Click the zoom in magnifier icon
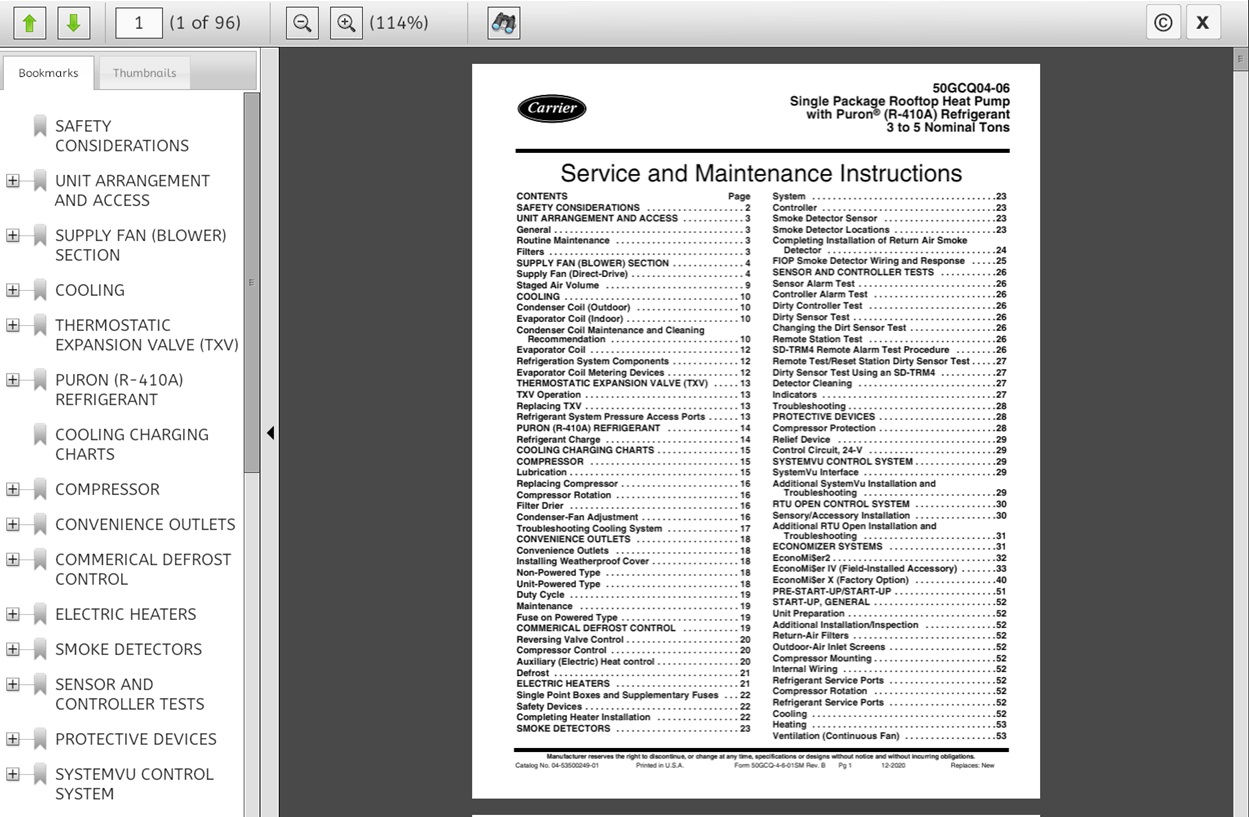The image size is (1249, 817). click(346, 23)
